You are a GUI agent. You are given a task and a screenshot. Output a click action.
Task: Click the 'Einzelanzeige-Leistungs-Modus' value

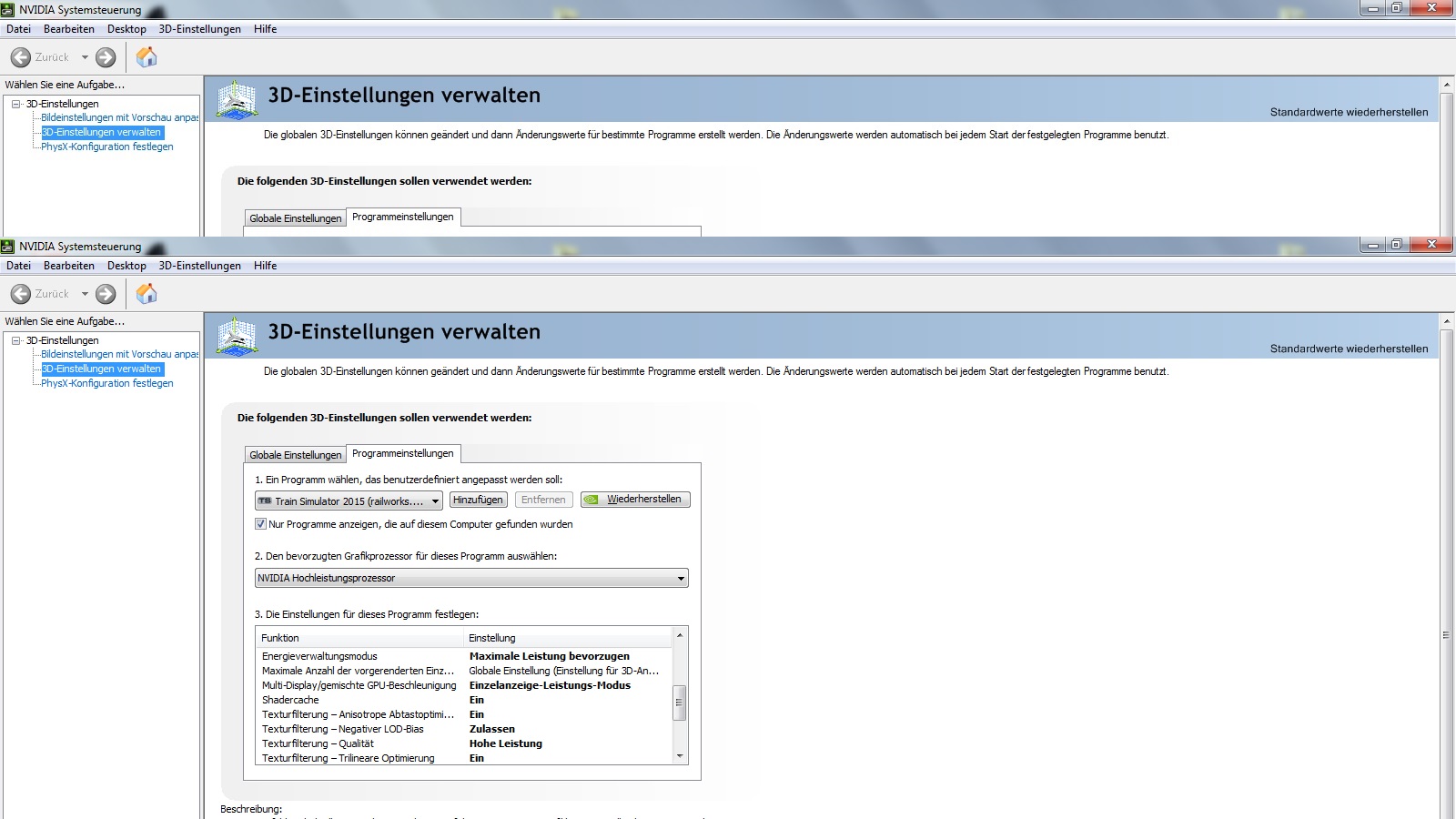pyautogui.click(x=550, y=685)
